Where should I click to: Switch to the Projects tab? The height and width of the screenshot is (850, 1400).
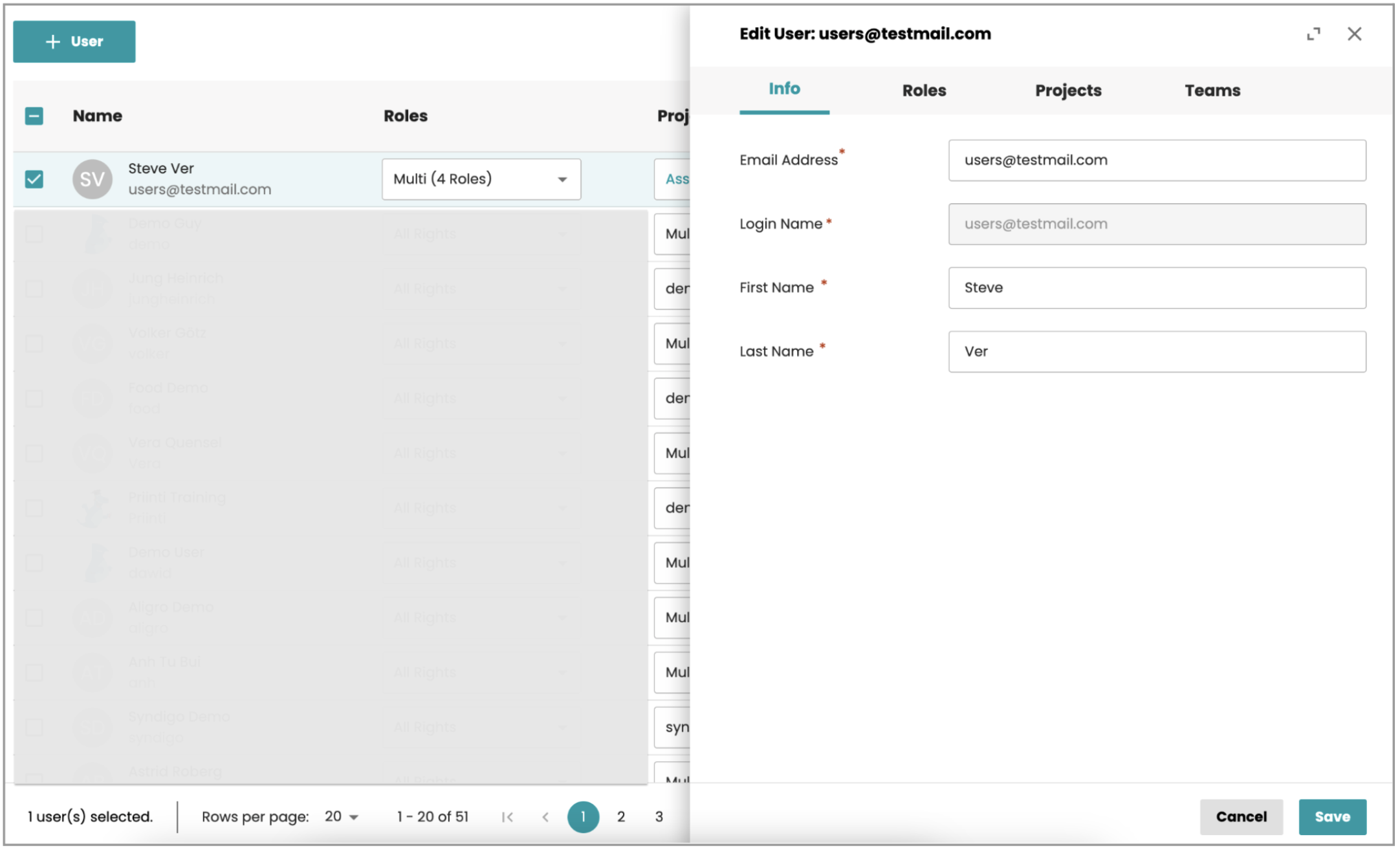(1067, 91)
